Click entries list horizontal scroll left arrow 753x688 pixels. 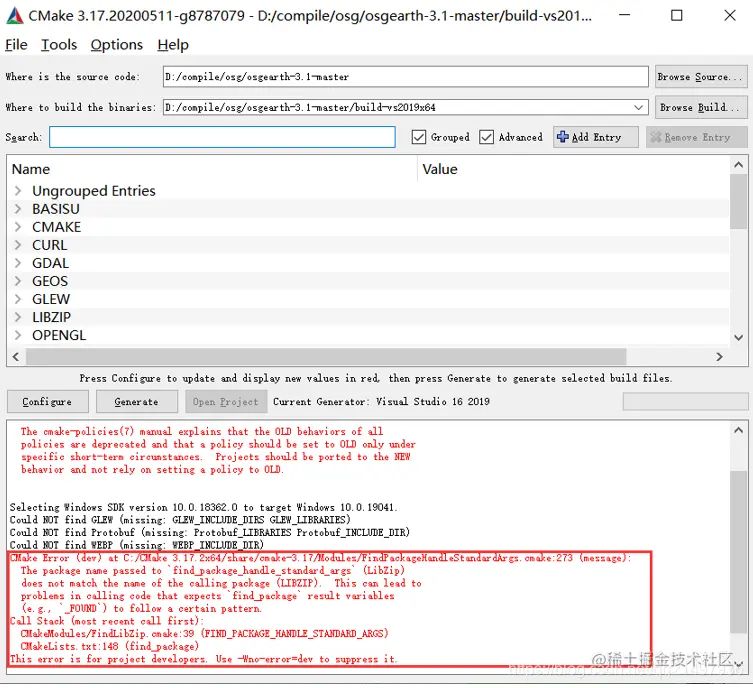pos(16,357)
